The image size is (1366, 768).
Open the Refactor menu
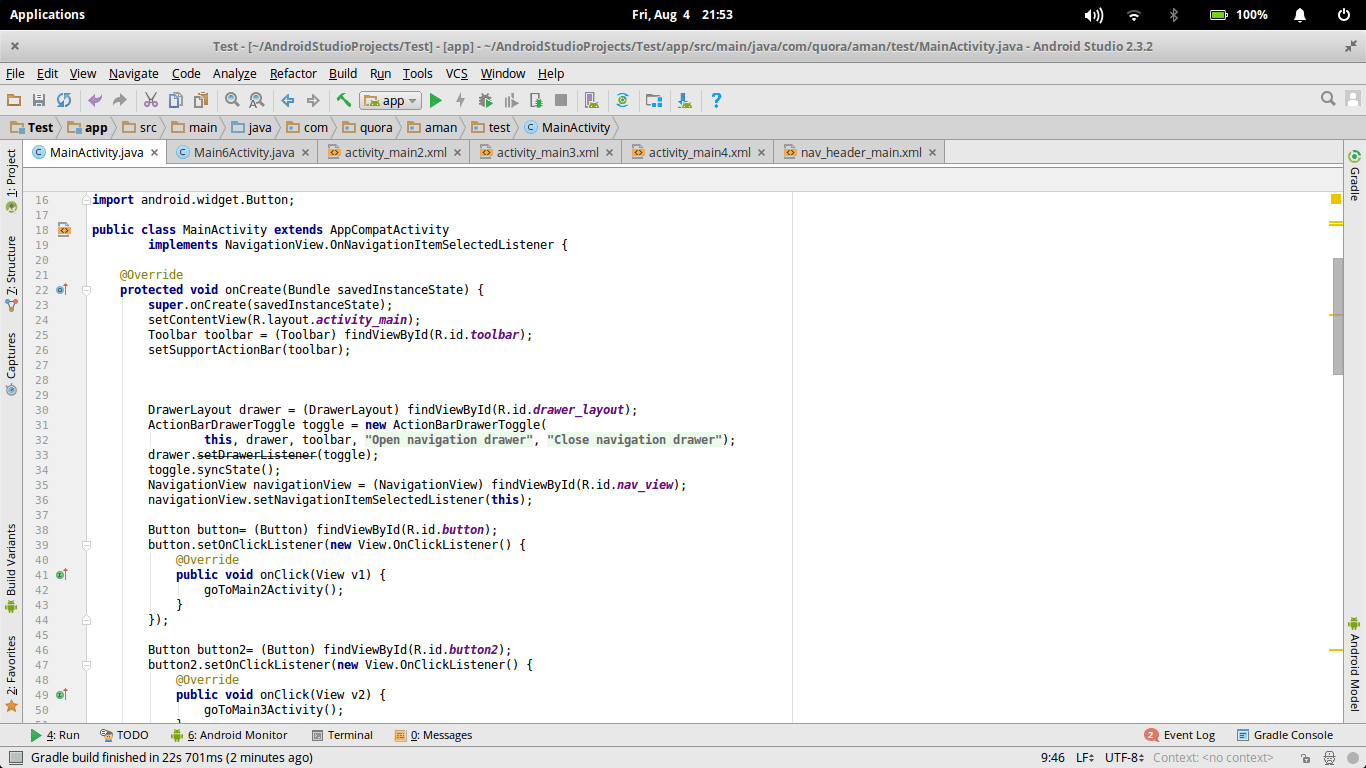click(x=293, y=74)
